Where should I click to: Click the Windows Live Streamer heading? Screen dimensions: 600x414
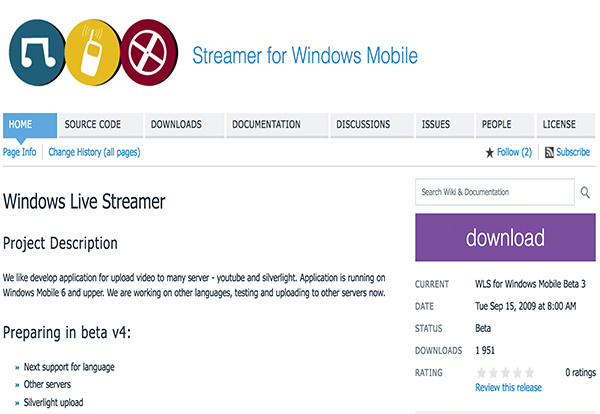pyautogui.click(x=84, y=201)
